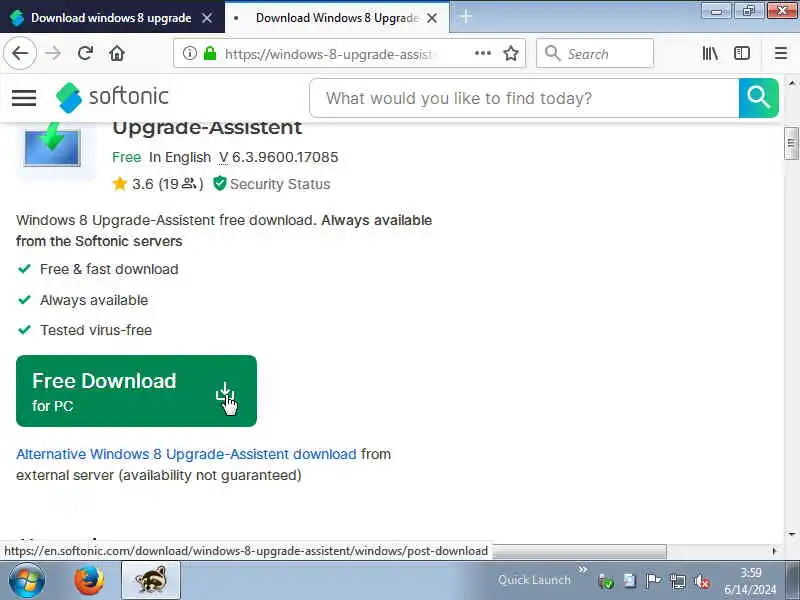Click the Quick Launch toolbar label
The image size is (800, 600).
[x=534, y=580]
